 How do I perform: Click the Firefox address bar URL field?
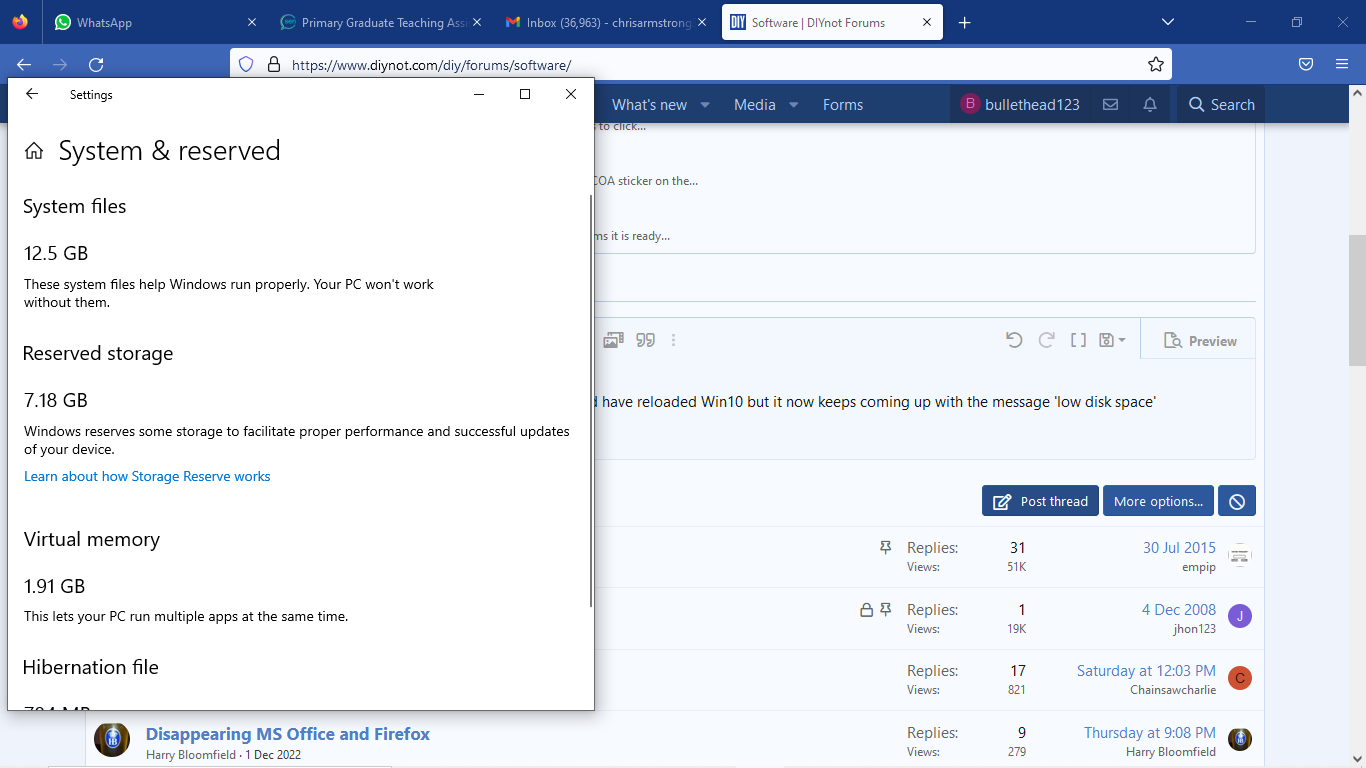tap(700, 64)
